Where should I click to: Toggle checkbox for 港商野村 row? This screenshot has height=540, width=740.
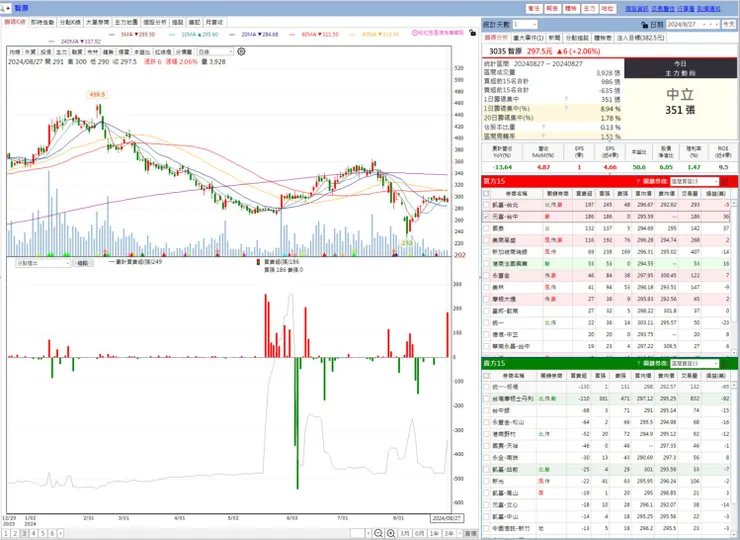point(486,434)
